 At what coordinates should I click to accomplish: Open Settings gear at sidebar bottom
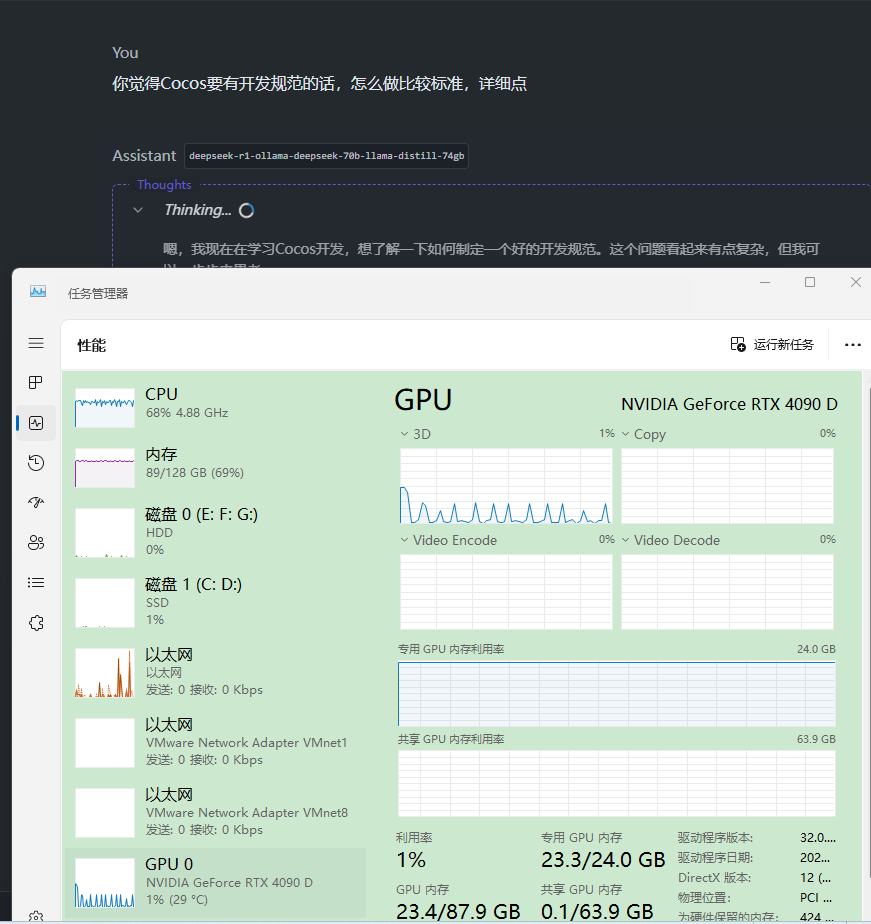[36, 917]
